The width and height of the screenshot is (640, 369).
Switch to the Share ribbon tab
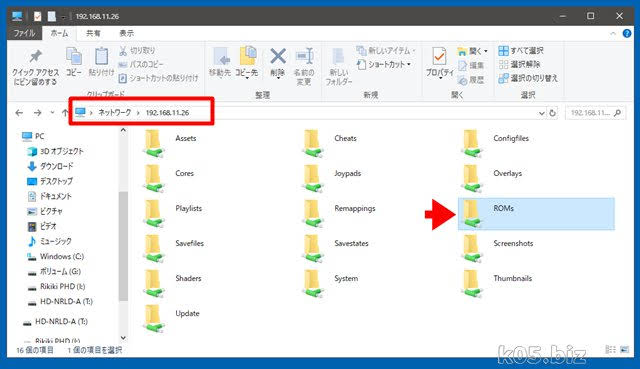pos(93,33)
